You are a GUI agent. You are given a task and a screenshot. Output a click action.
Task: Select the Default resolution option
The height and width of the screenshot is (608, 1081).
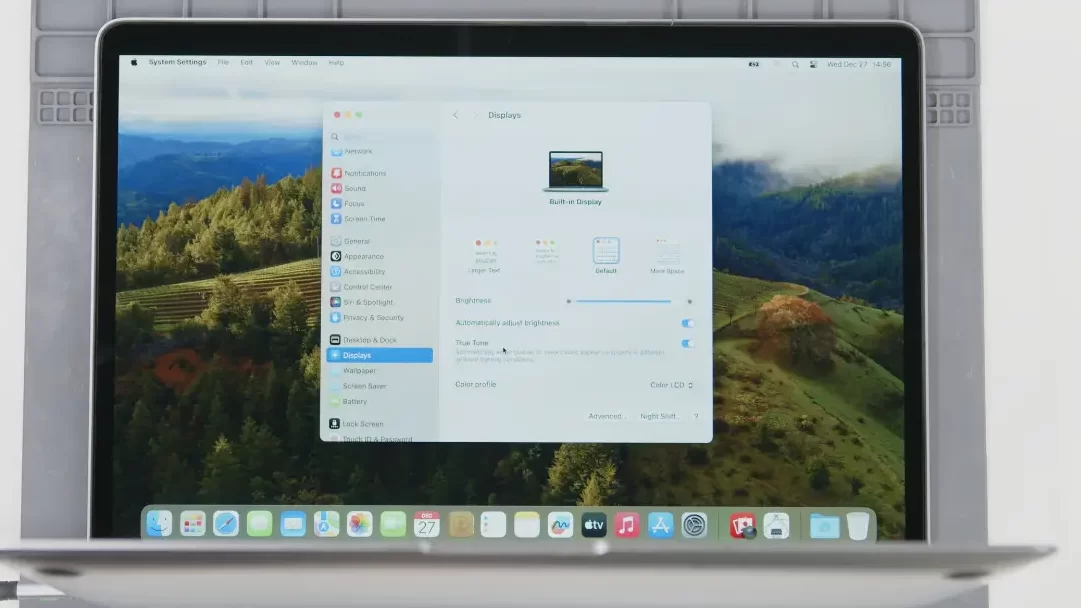(606, 255)
